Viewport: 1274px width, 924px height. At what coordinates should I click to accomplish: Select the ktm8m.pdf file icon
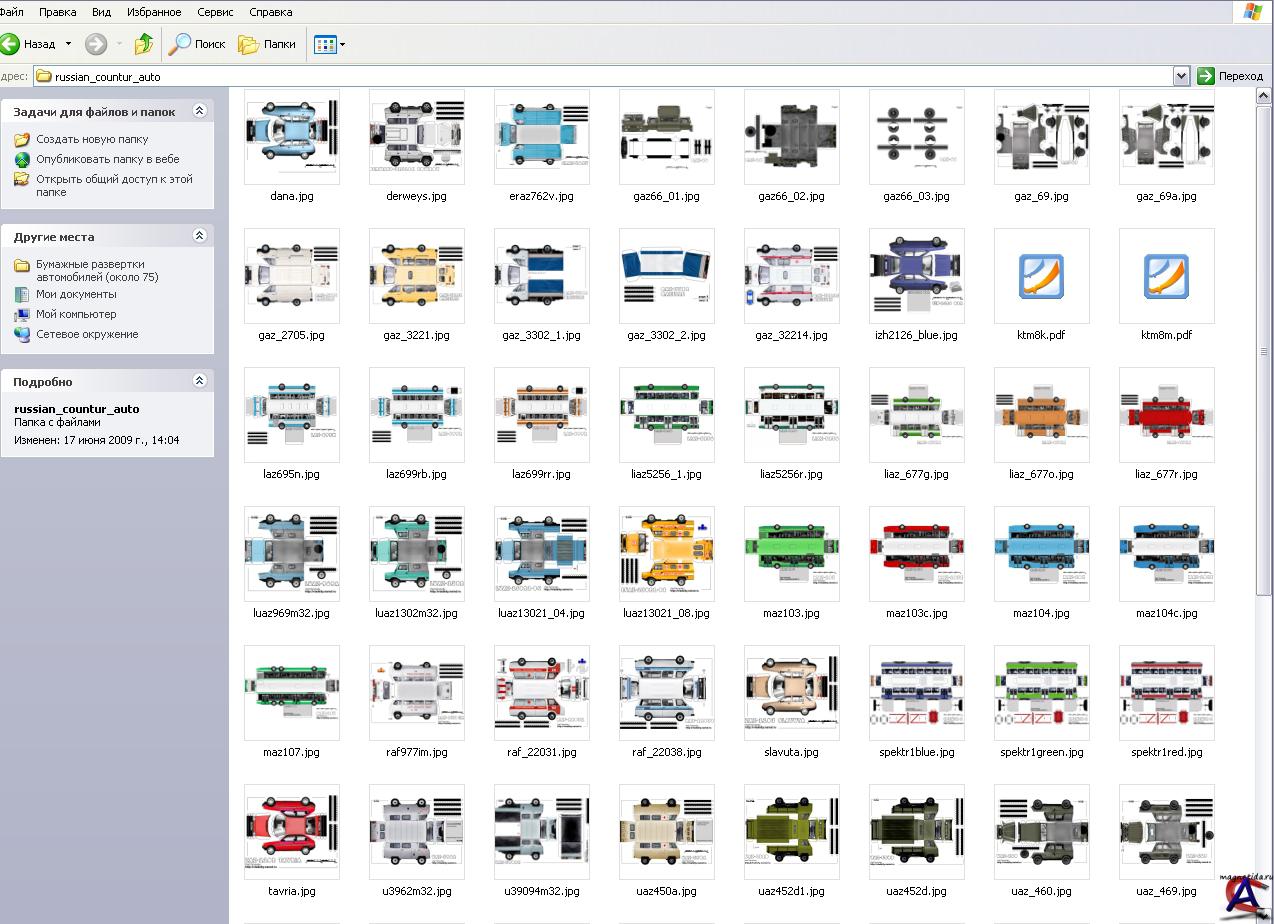point(1166,277)
